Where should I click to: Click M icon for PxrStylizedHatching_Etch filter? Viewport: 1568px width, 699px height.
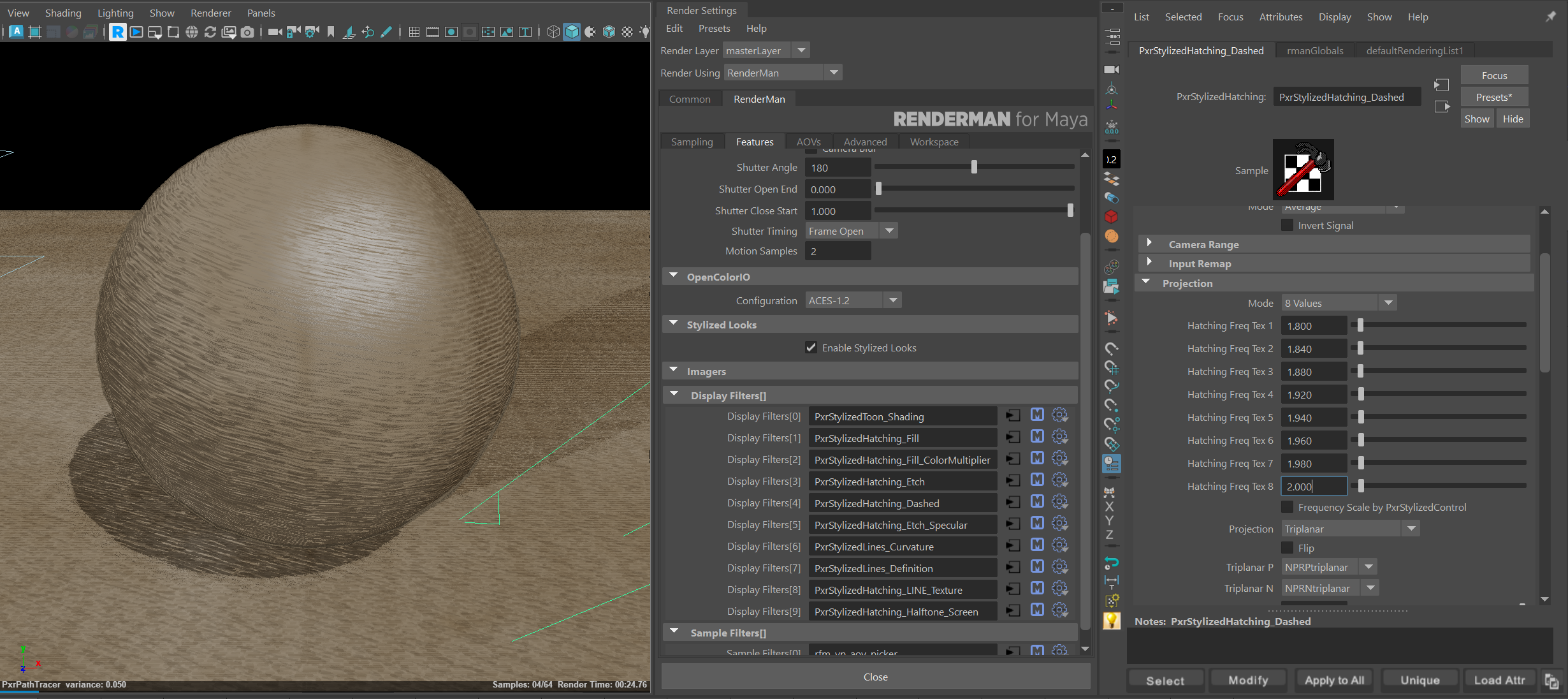pyautogui.click(x=1037, y=481)
